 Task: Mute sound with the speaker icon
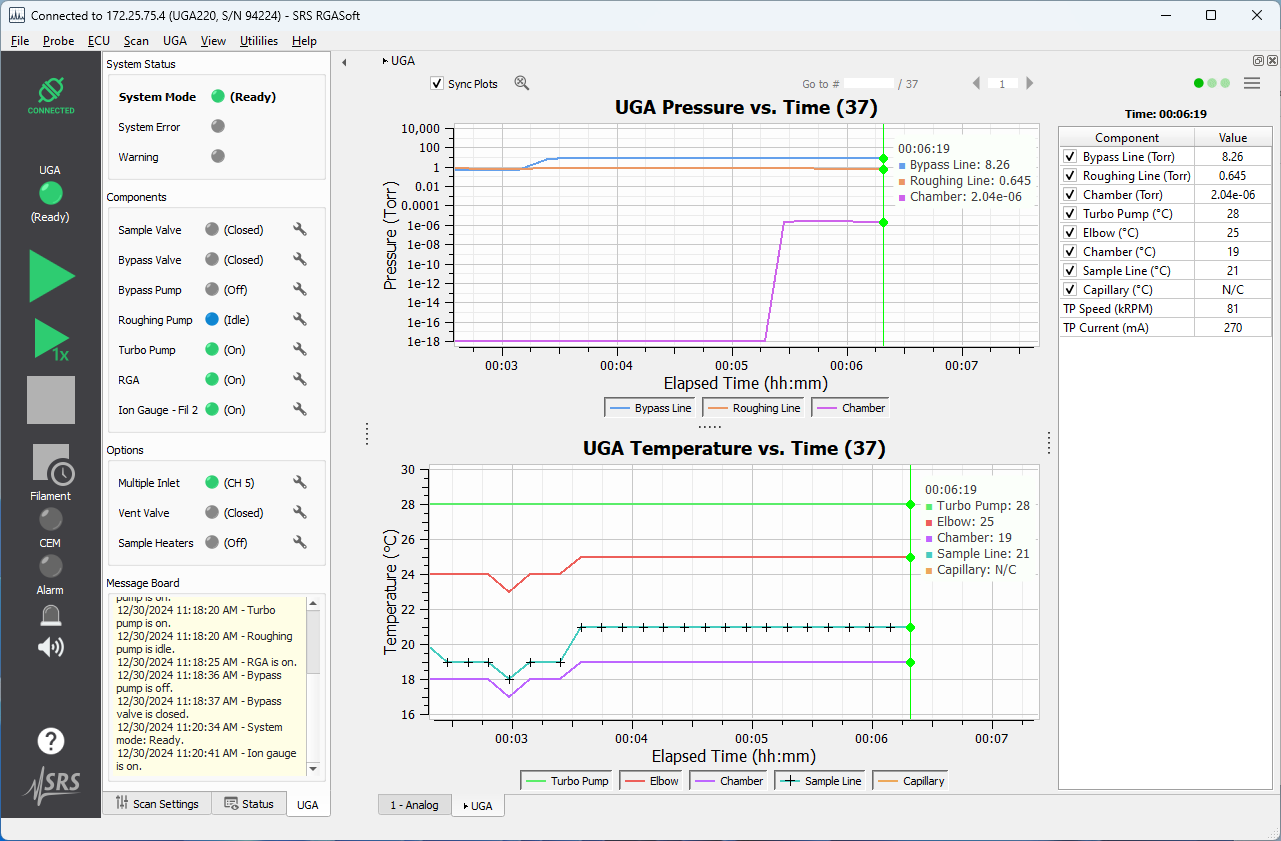[x=50, y=647]
